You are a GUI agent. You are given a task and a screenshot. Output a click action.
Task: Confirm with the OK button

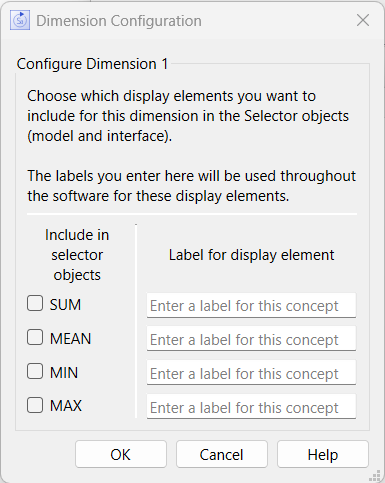point(121,454)
